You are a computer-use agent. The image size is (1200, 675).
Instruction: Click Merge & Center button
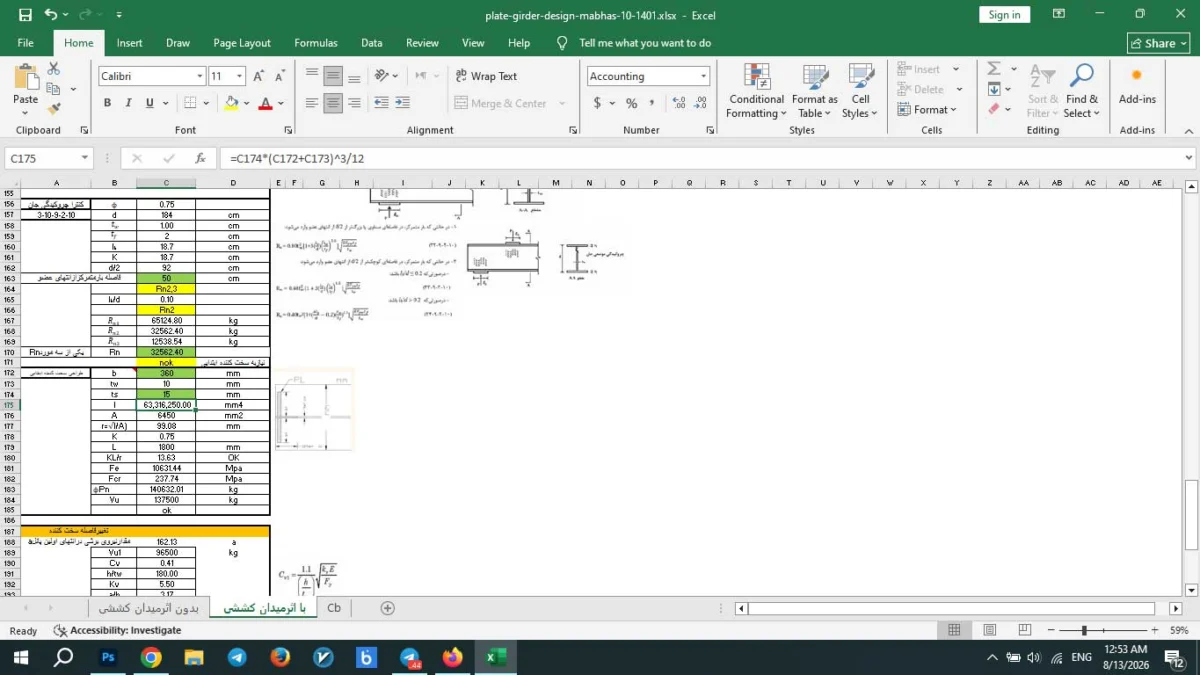coord(501,103)
